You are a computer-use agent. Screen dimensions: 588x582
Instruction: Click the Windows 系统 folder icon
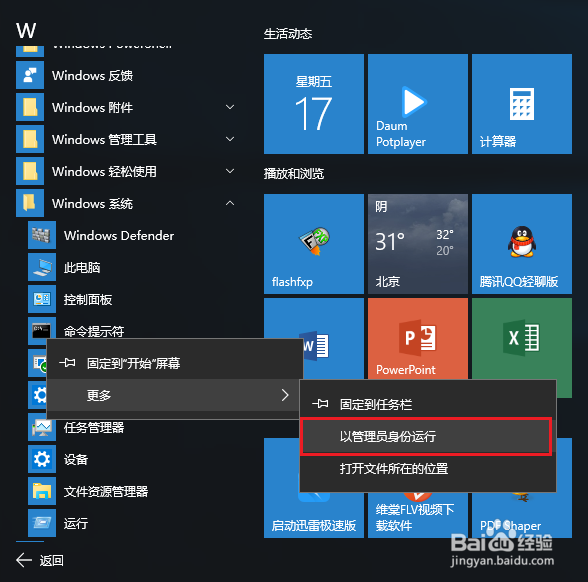30,203
